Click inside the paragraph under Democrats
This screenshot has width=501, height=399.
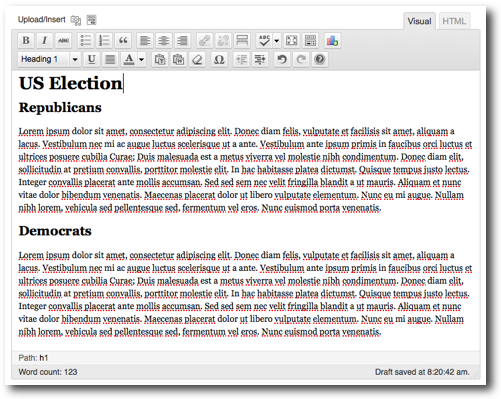point(245,293)
